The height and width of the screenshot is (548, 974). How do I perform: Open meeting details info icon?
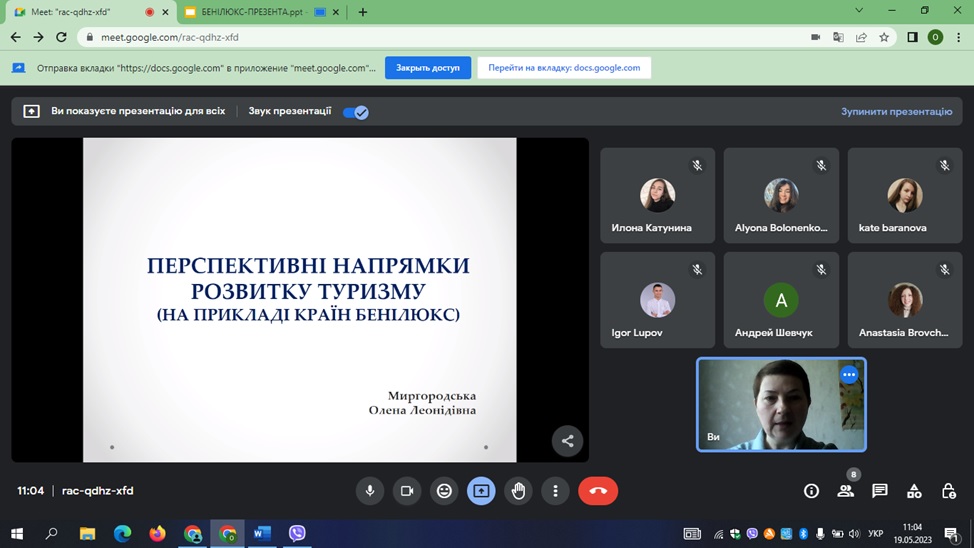811,491
